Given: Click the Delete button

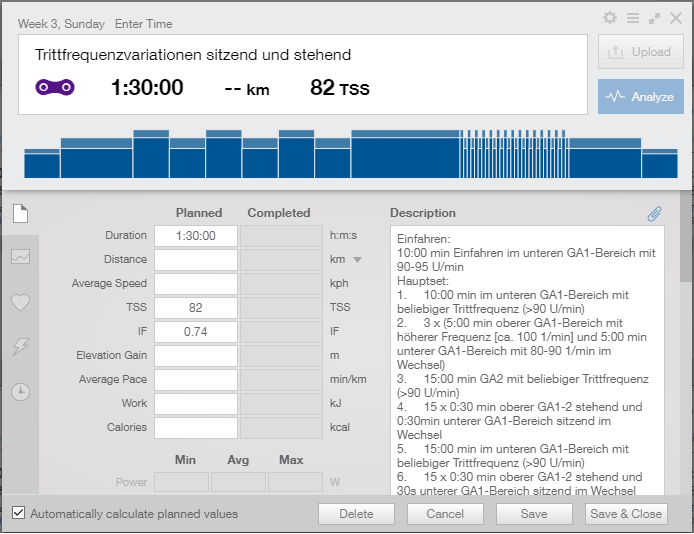Looking at the screenshot, I should [356, 514].
